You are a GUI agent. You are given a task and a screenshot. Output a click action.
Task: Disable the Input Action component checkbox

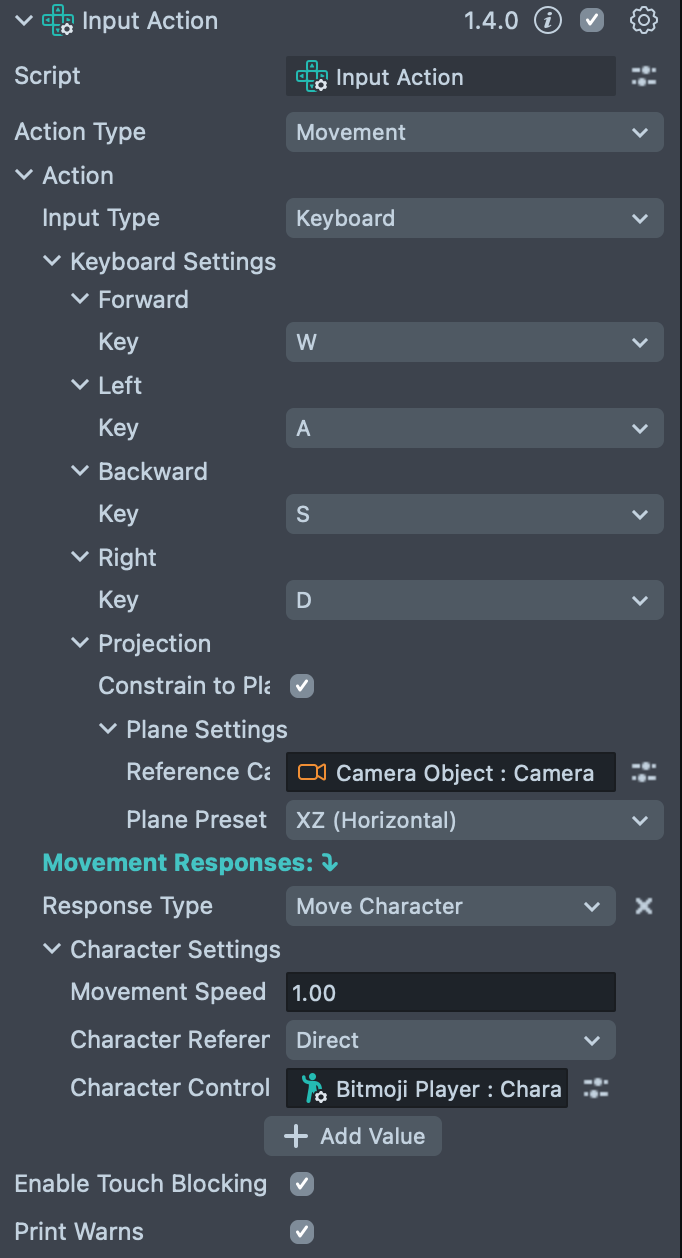[x=593, y=20]
